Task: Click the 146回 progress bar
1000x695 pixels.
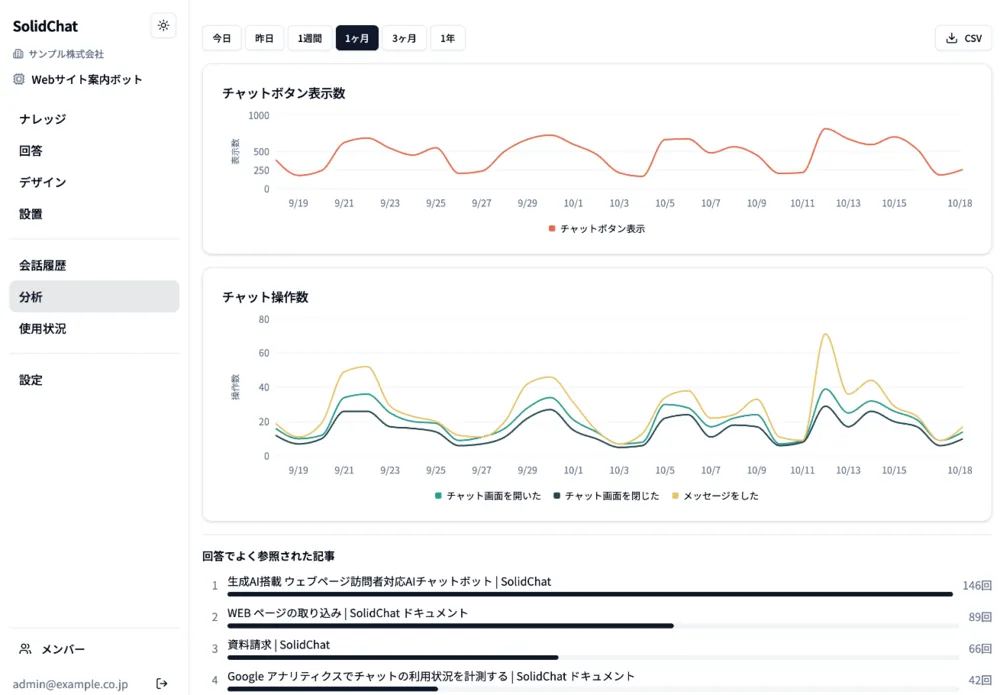Action: click(x=590, y=594)
